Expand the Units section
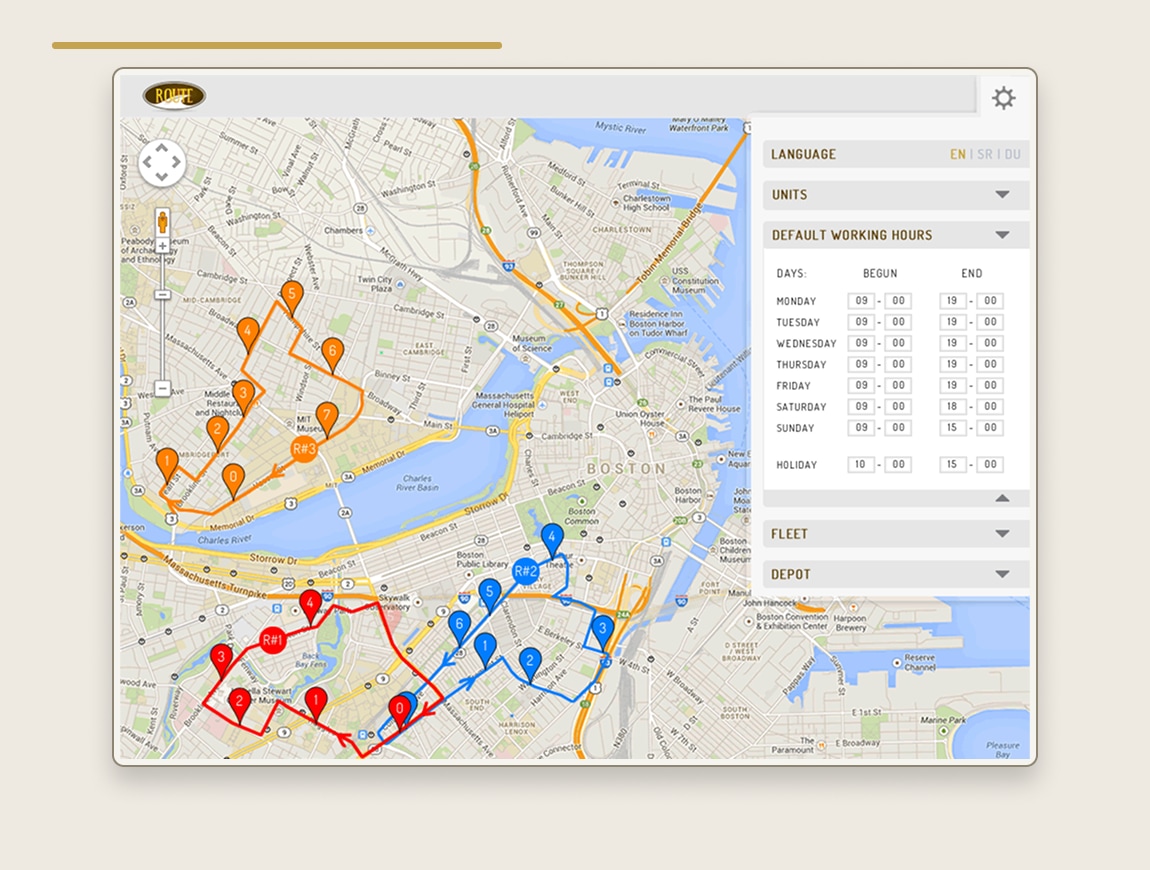Screen dimensions: 1150x870 (x=896, y=195)
